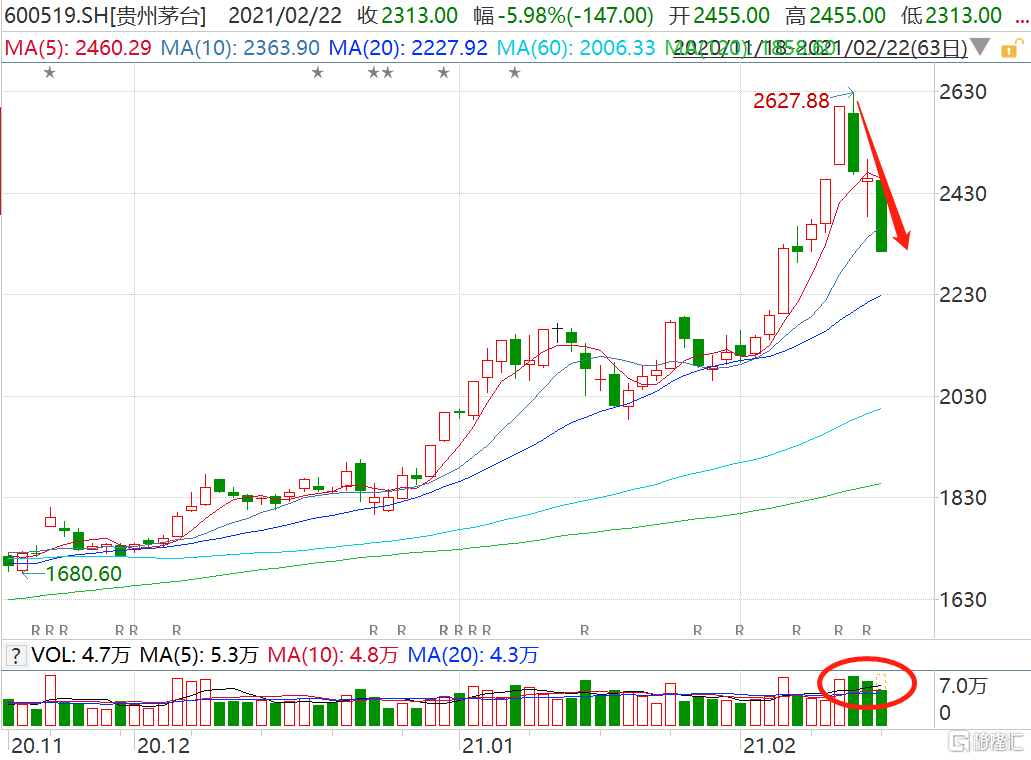Click the 2230 price axis label
1031x760 pixels.
tap(963, 295)
